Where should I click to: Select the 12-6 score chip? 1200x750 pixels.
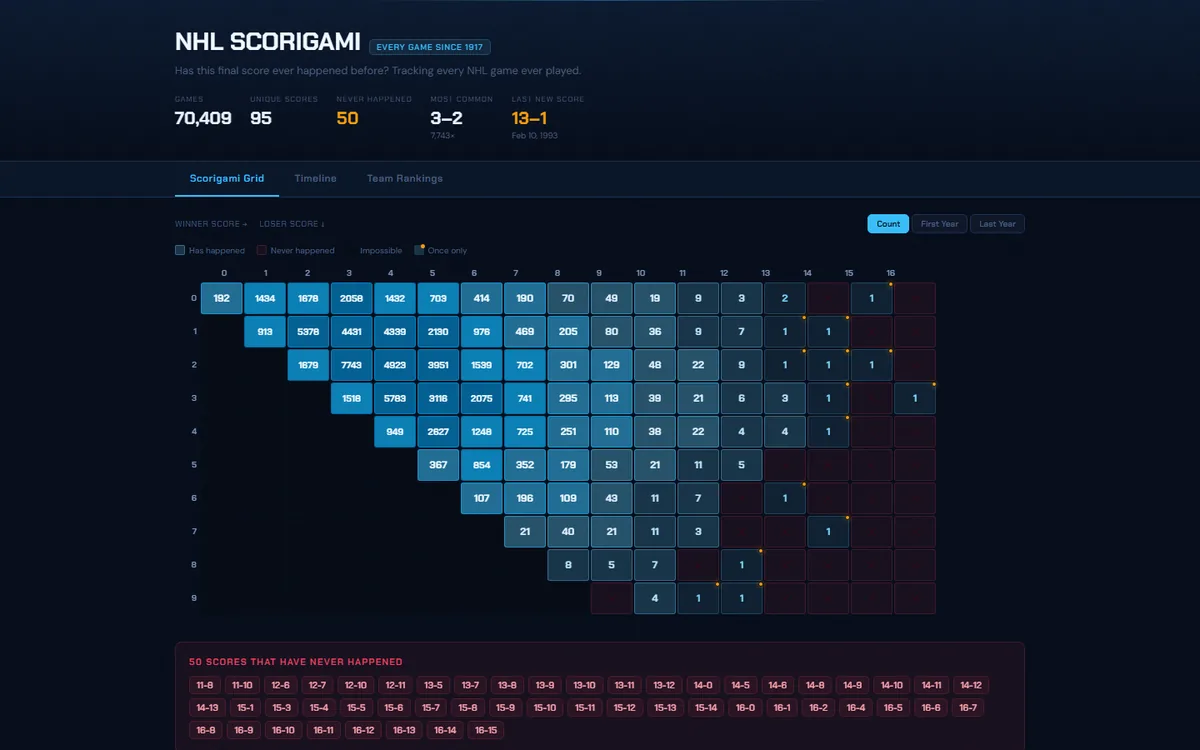coord(280,685)
